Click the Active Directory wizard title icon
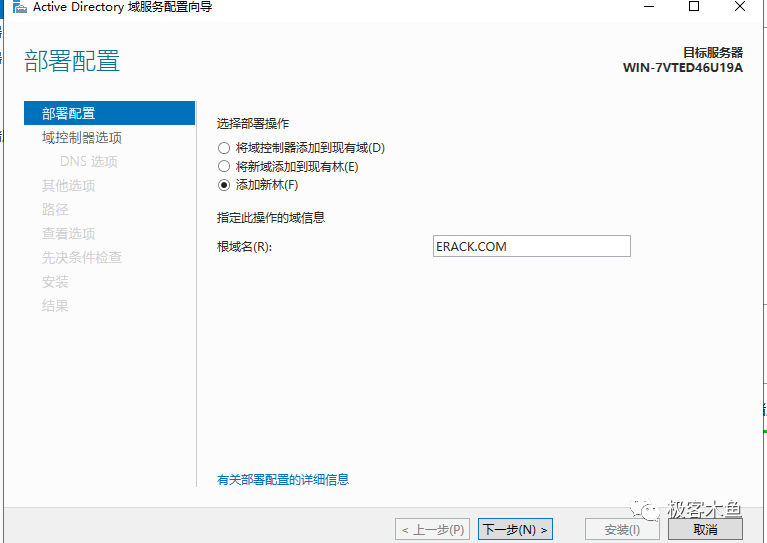 [x=20, y=7]
